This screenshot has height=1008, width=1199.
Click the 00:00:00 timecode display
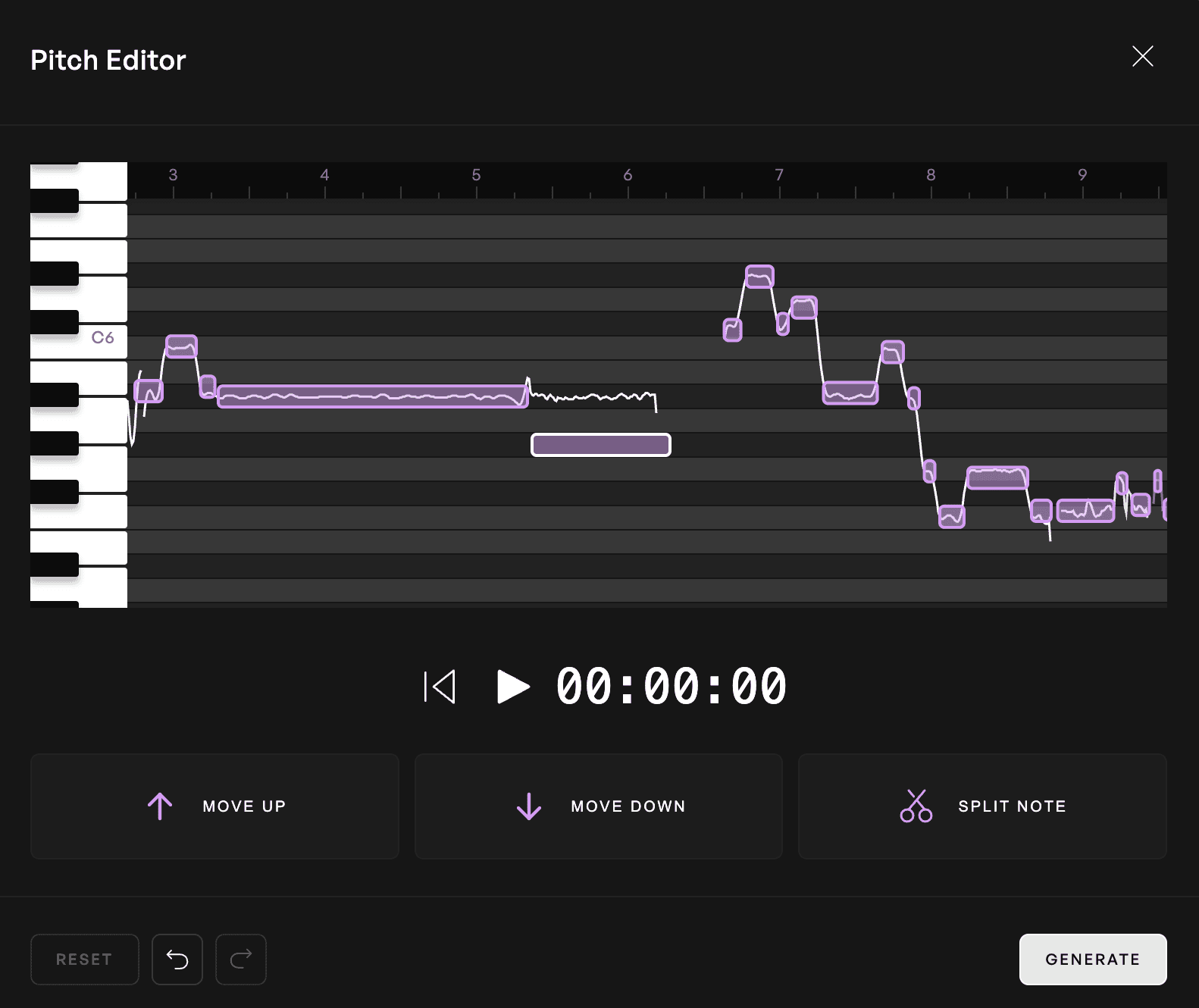(x=672, y=687)
